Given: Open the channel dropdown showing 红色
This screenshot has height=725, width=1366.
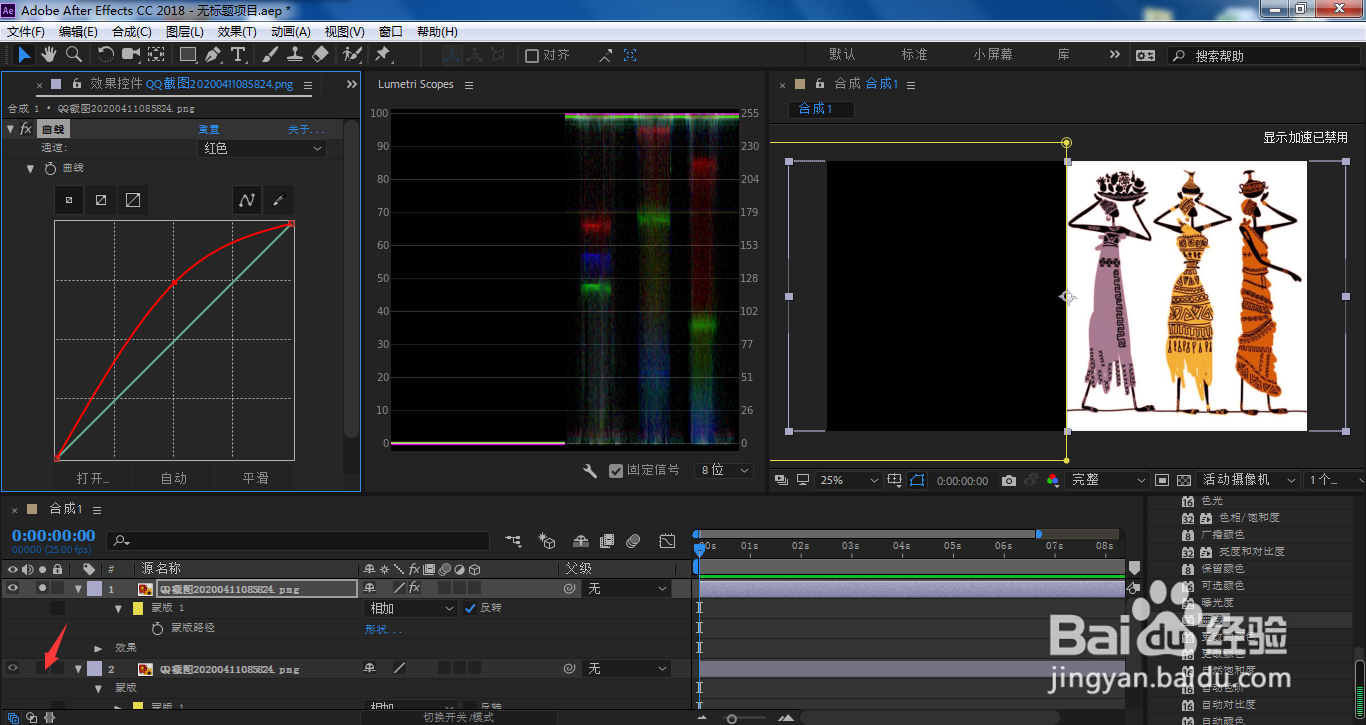Looking at the screenshot, I should click(262, 148).
